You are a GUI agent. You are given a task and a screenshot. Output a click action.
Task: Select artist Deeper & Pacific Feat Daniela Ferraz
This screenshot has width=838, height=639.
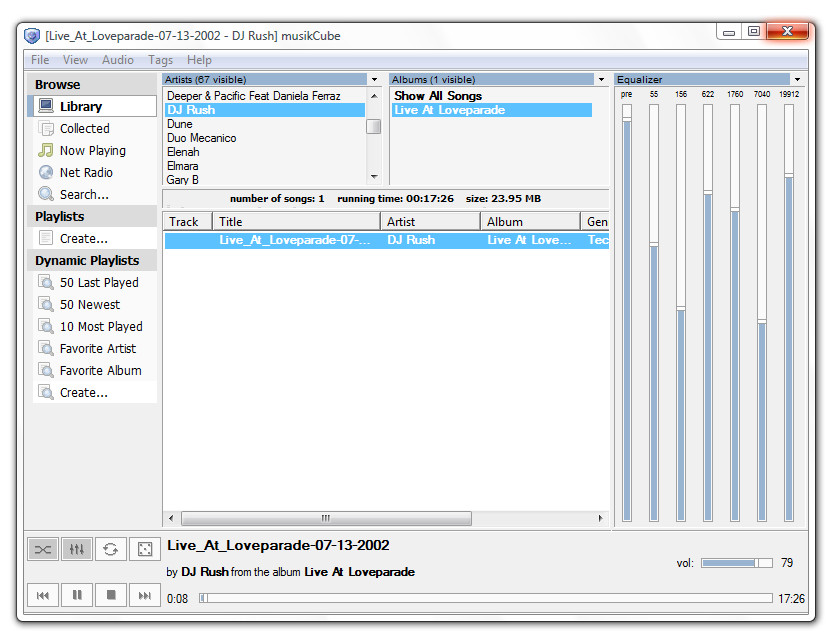pyautogui.click(x=265, y=96)
